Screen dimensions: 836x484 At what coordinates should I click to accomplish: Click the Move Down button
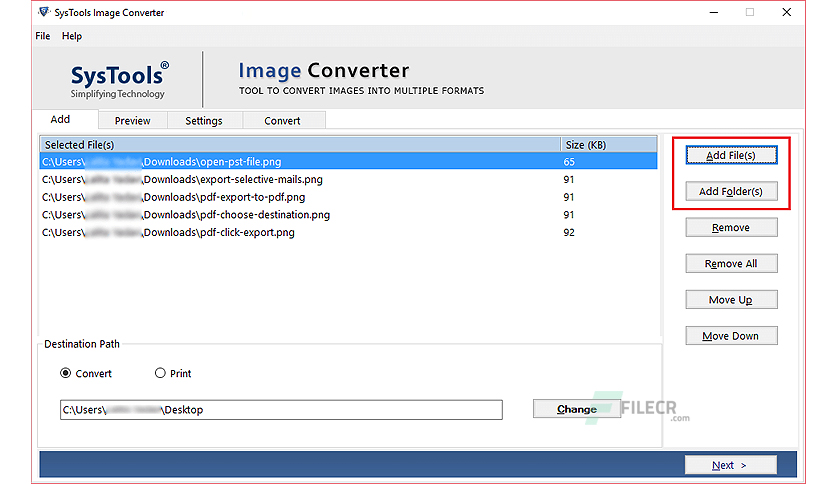731,336
